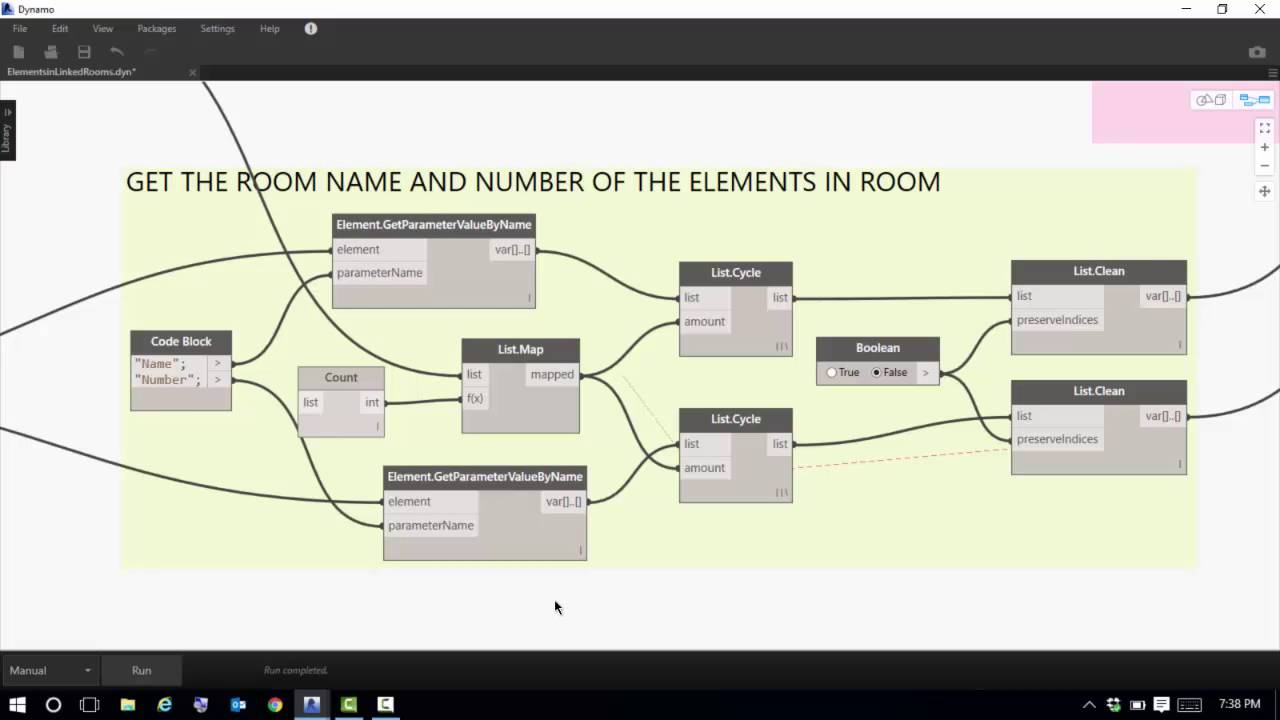The image size is (1280, 720).
Task: Open Google Chrome from the taskbar
Action: (275, 704)
